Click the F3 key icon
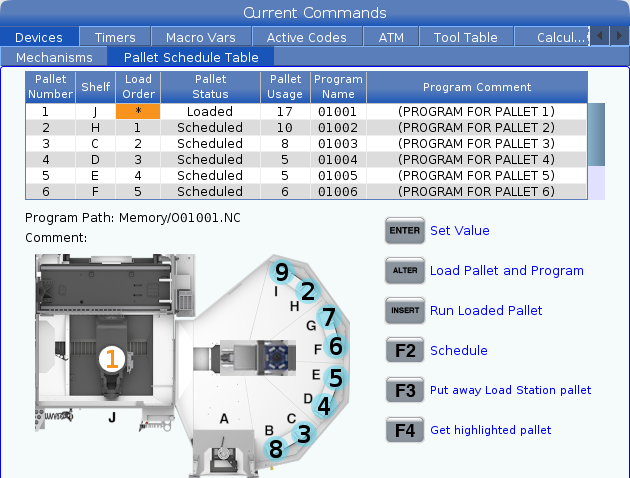 pos(405,390)
